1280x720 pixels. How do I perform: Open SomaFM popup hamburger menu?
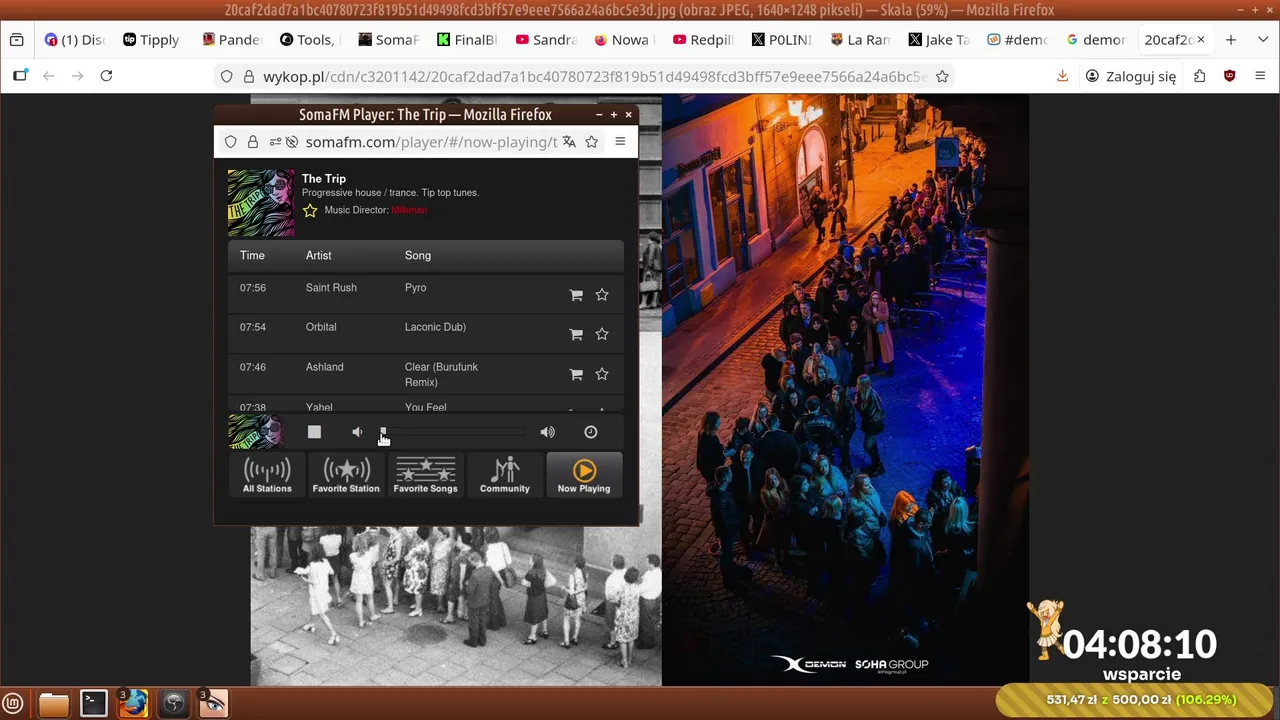620,142
